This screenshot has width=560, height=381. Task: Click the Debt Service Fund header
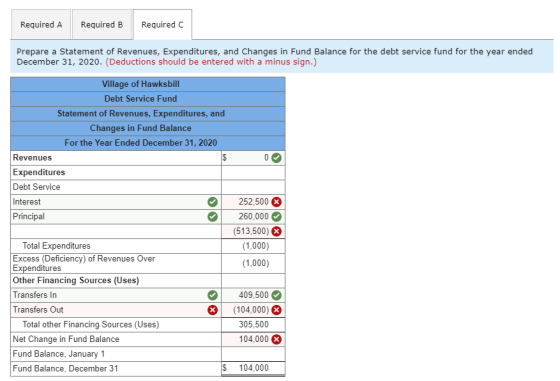coord(148,99)
